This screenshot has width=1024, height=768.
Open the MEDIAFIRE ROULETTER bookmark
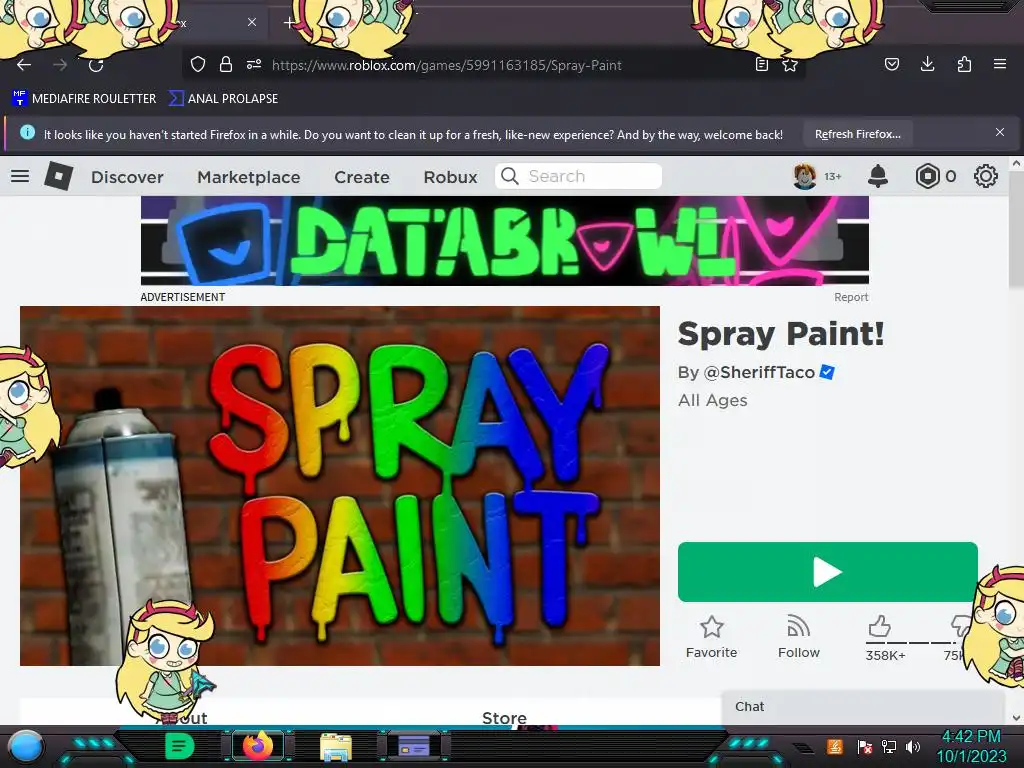coord(84,99)
